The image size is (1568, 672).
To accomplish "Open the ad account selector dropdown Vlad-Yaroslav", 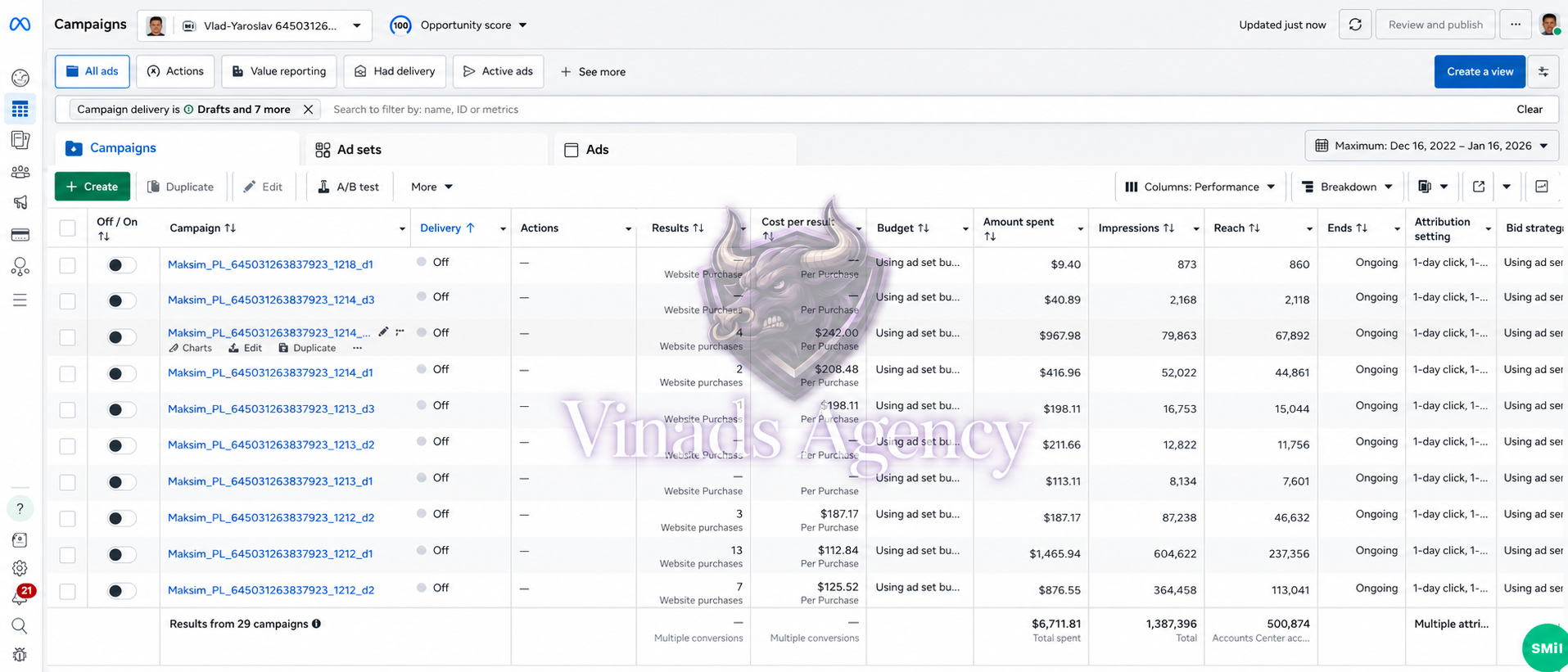I will [255, 25].
